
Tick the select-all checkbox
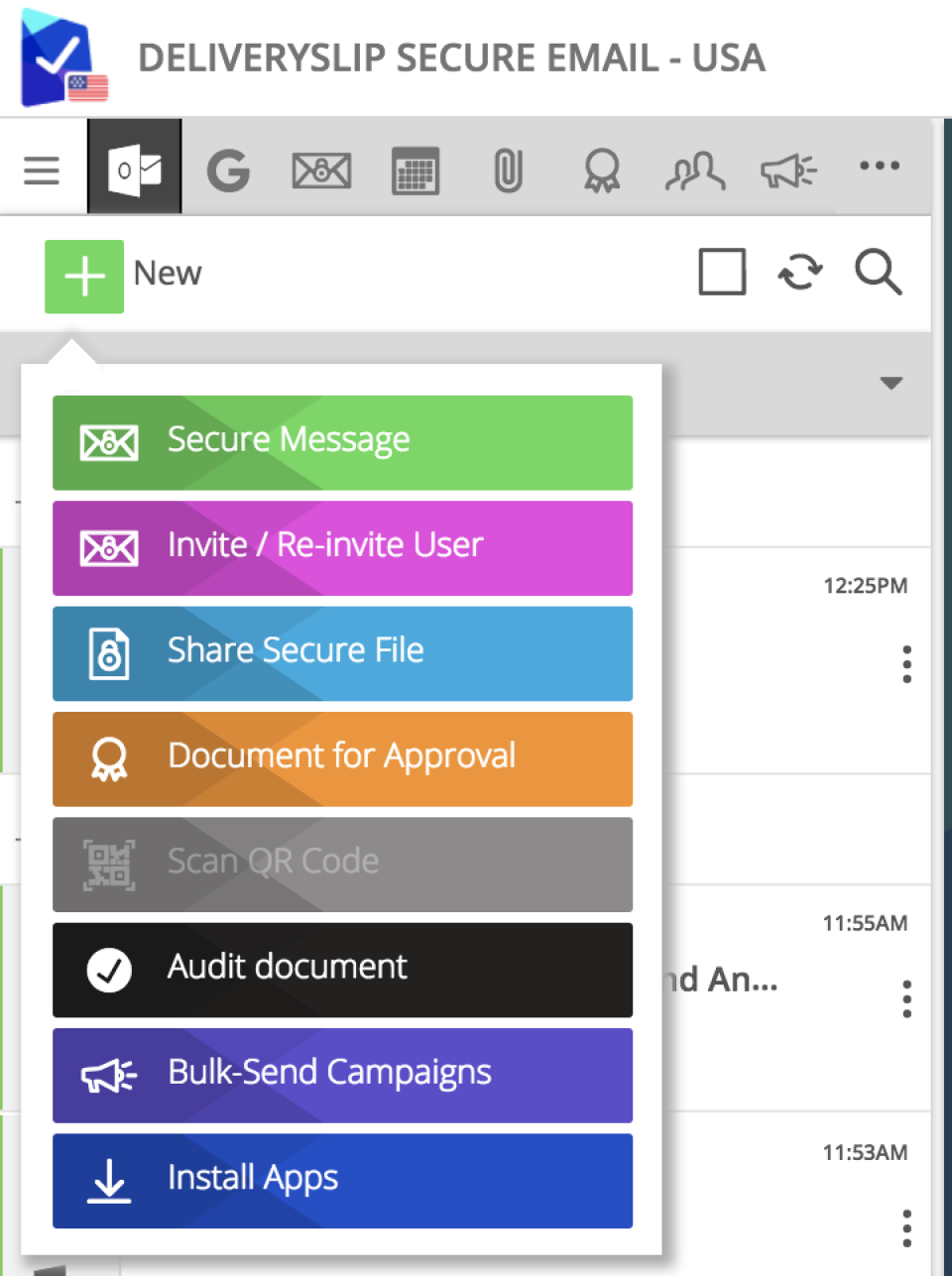click(722, 272)
